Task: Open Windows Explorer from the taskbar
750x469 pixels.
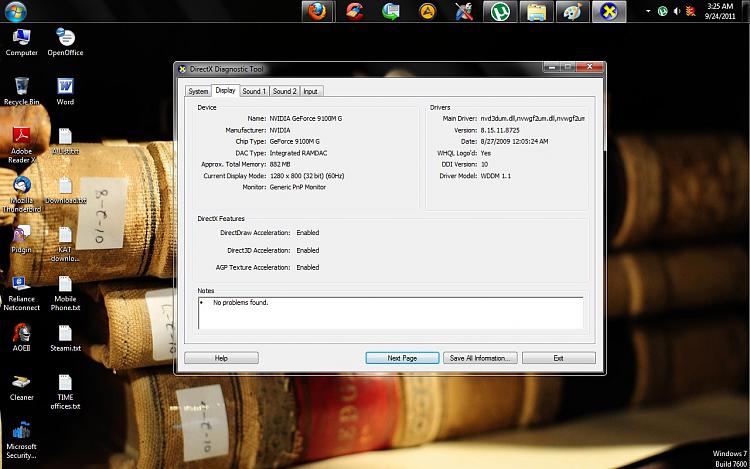Action: tap(536, 11)
